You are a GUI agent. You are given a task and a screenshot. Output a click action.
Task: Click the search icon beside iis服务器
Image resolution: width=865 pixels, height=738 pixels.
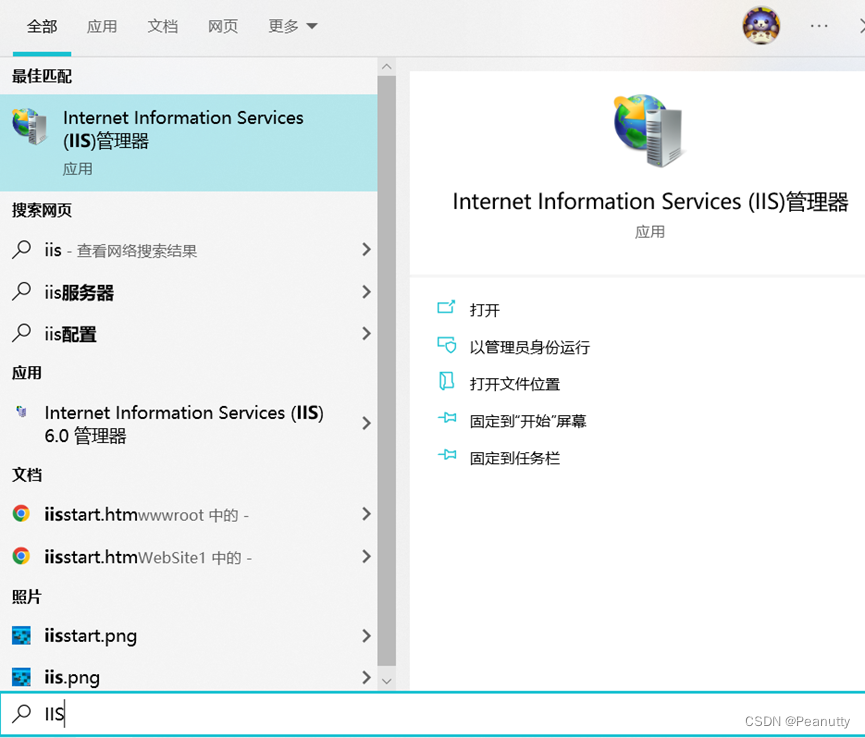22,291
